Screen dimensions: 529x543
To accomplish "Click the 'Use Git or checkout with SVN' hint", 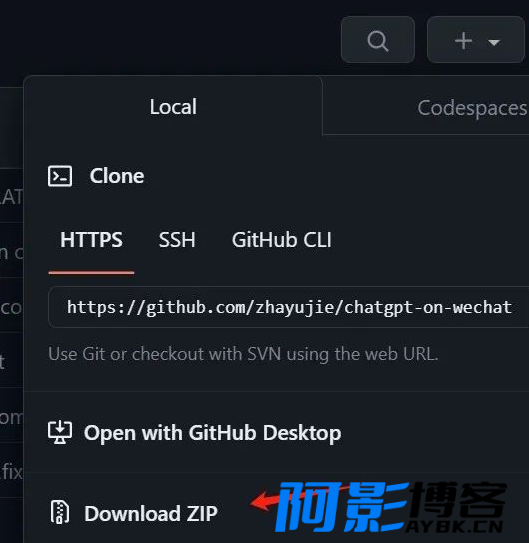I will click(243, 354).
